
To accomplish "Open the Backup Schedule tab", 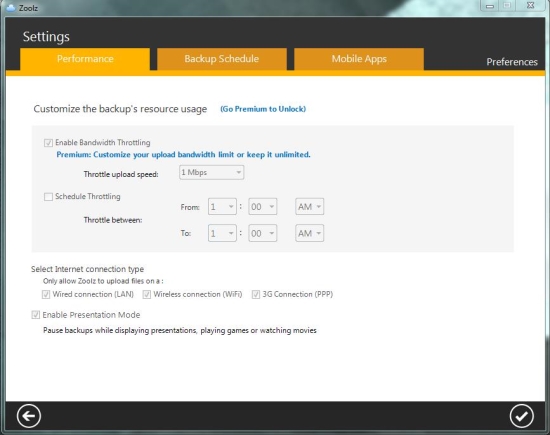I will click(222, 59).
